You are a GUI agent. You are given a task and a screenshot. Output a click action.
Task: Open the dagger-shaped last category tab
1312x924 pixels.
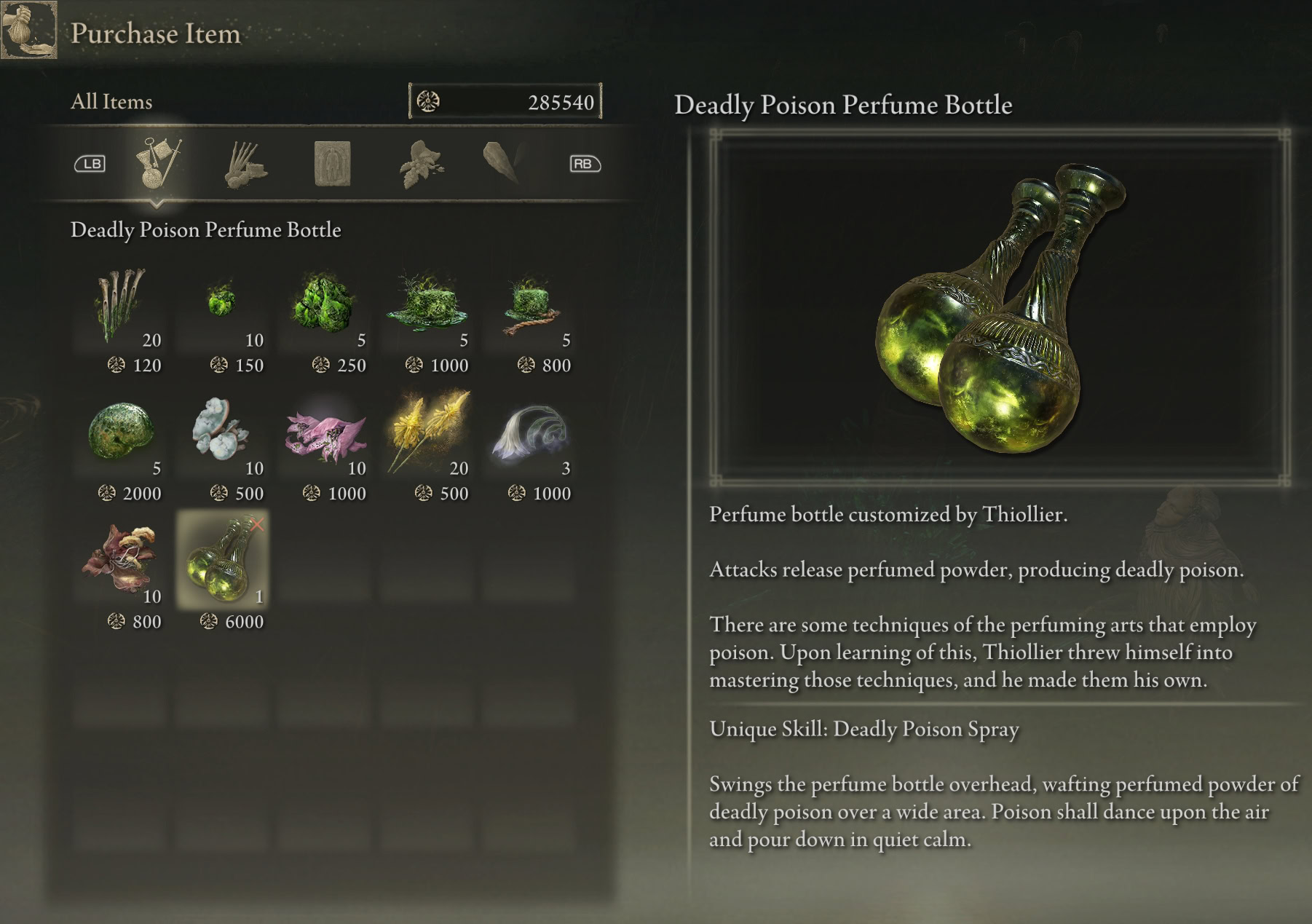(x=502, y=163)
